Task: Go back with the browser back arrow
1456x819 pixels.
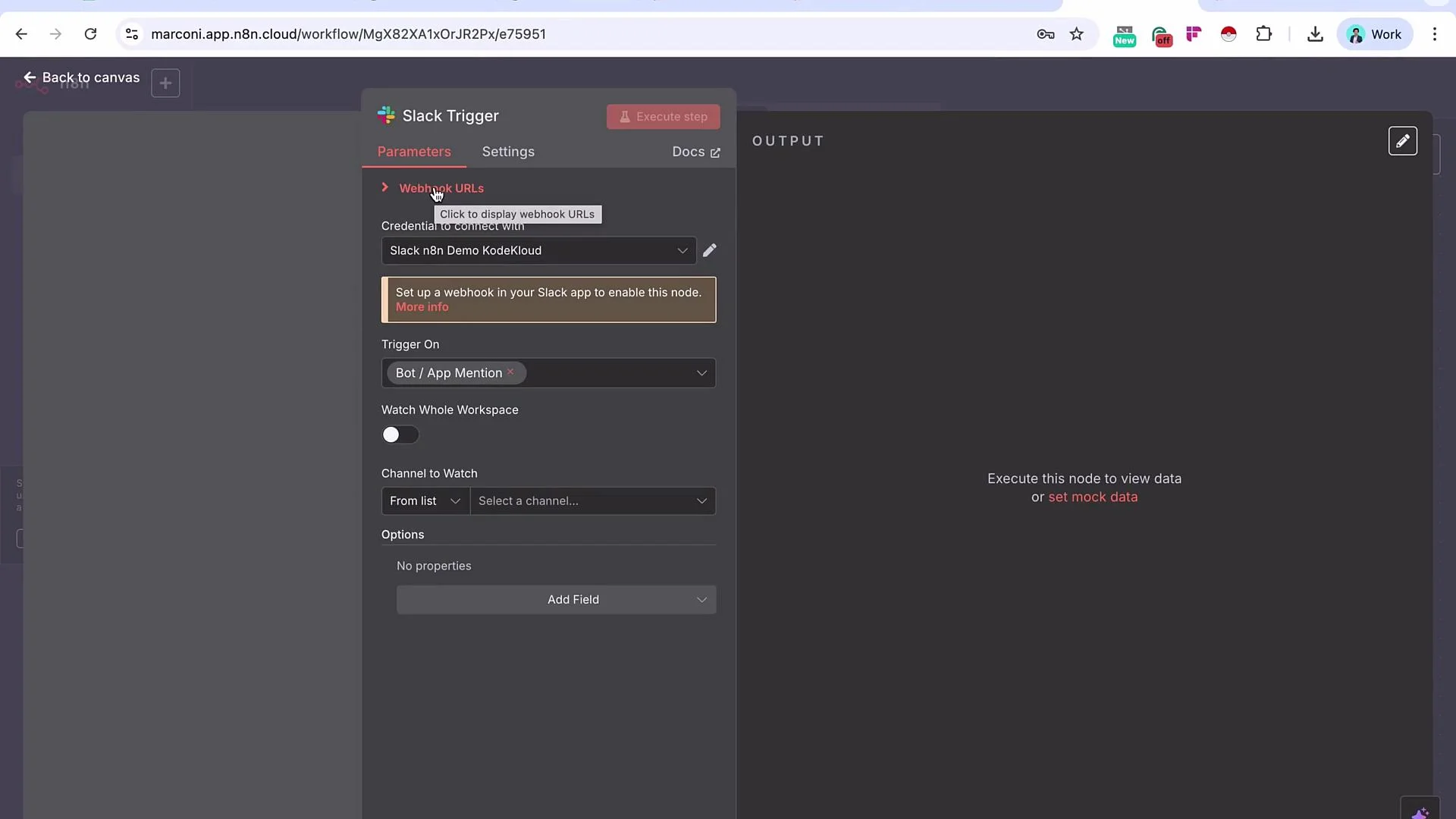Action: coord(21,34)
